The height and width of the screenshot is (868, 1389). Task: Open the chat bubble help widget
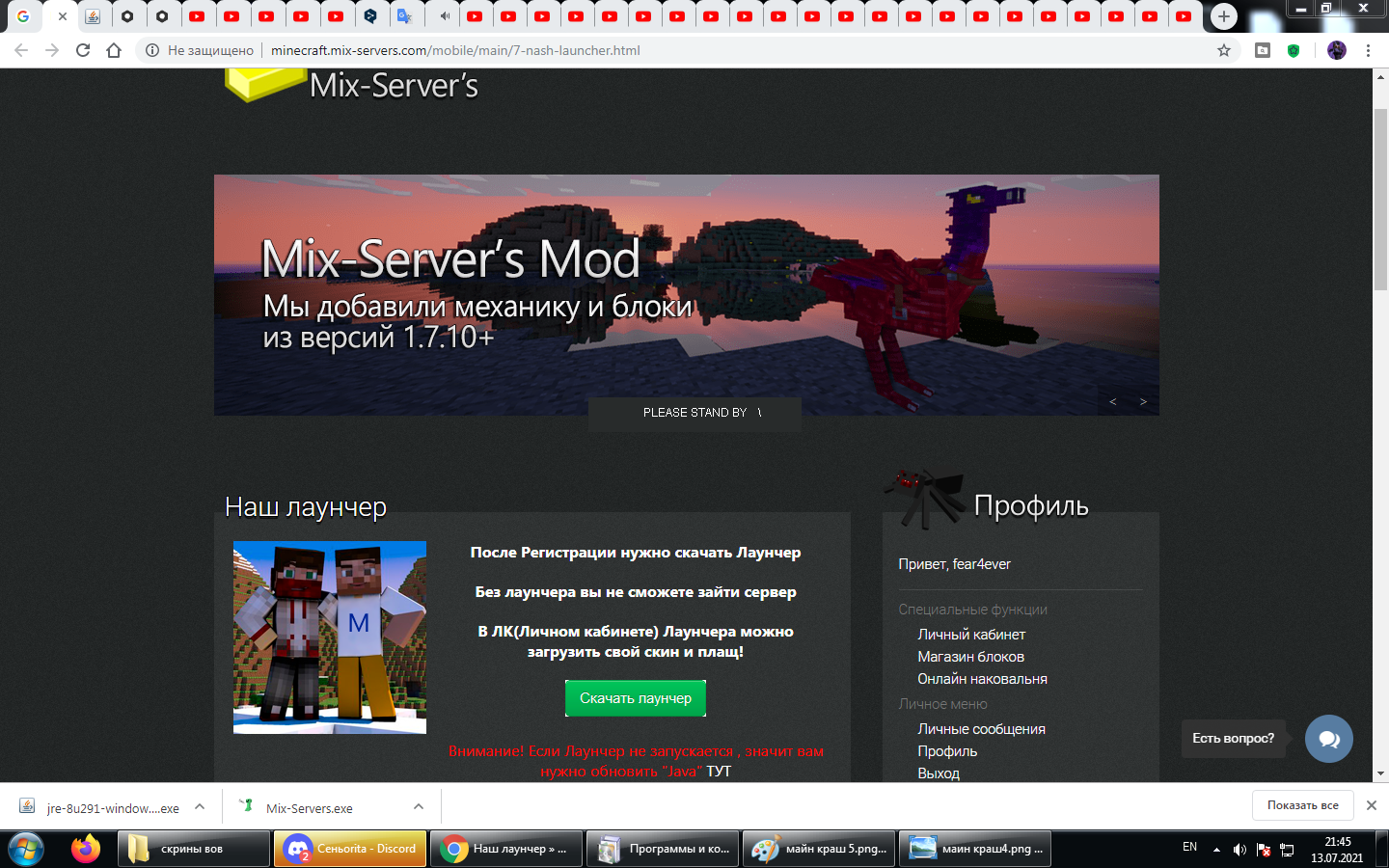tap(1329, 739)
